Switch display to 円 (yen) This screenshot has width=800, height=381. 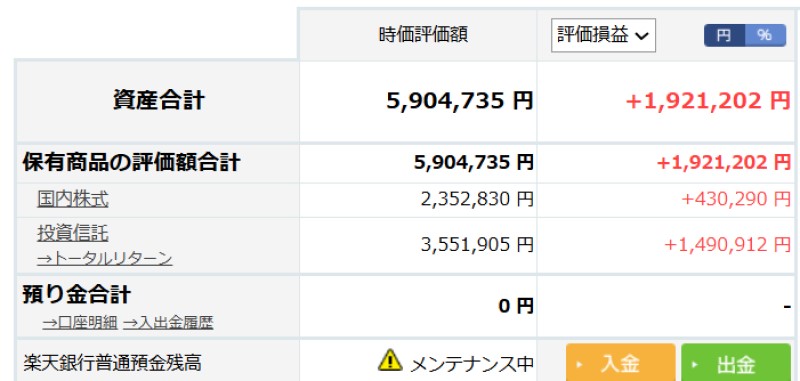point(724,35)
